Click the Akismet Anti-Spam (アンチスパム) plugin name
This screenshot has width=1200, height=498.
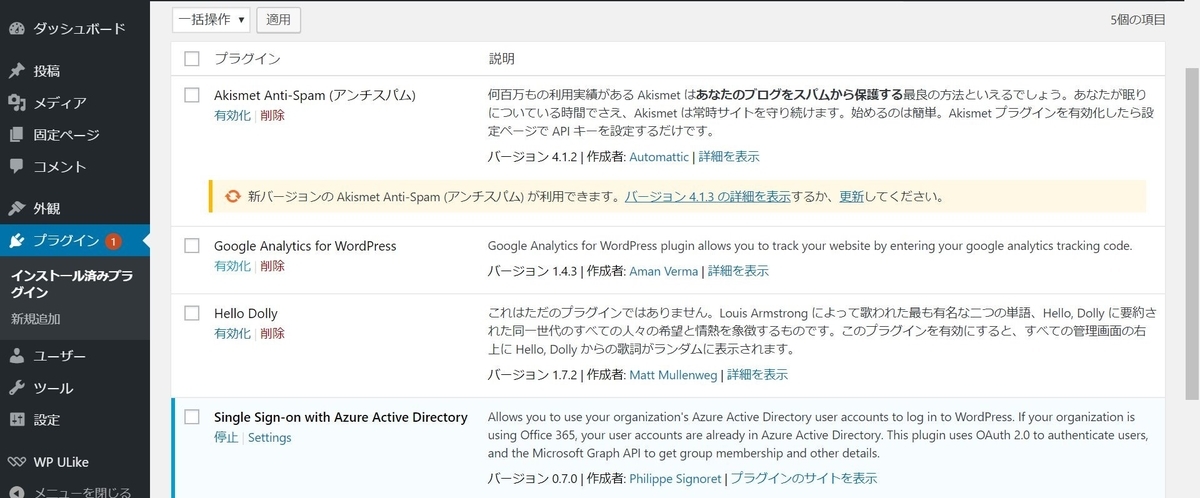click(x=315, y=95)
